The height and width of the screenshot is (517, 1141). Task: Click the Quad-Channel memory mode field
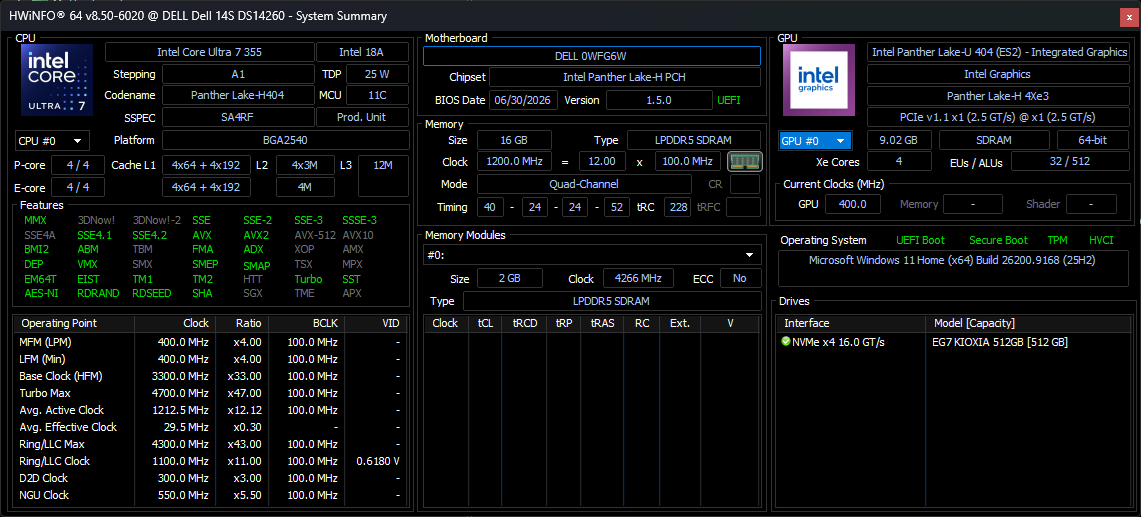(584, 184)
